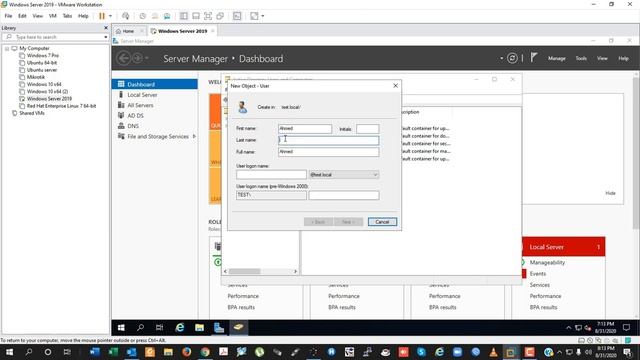Click Server Manager back arrow button
Image resolution: width=640 pixels, height=360 pixels.
(124, 58)
